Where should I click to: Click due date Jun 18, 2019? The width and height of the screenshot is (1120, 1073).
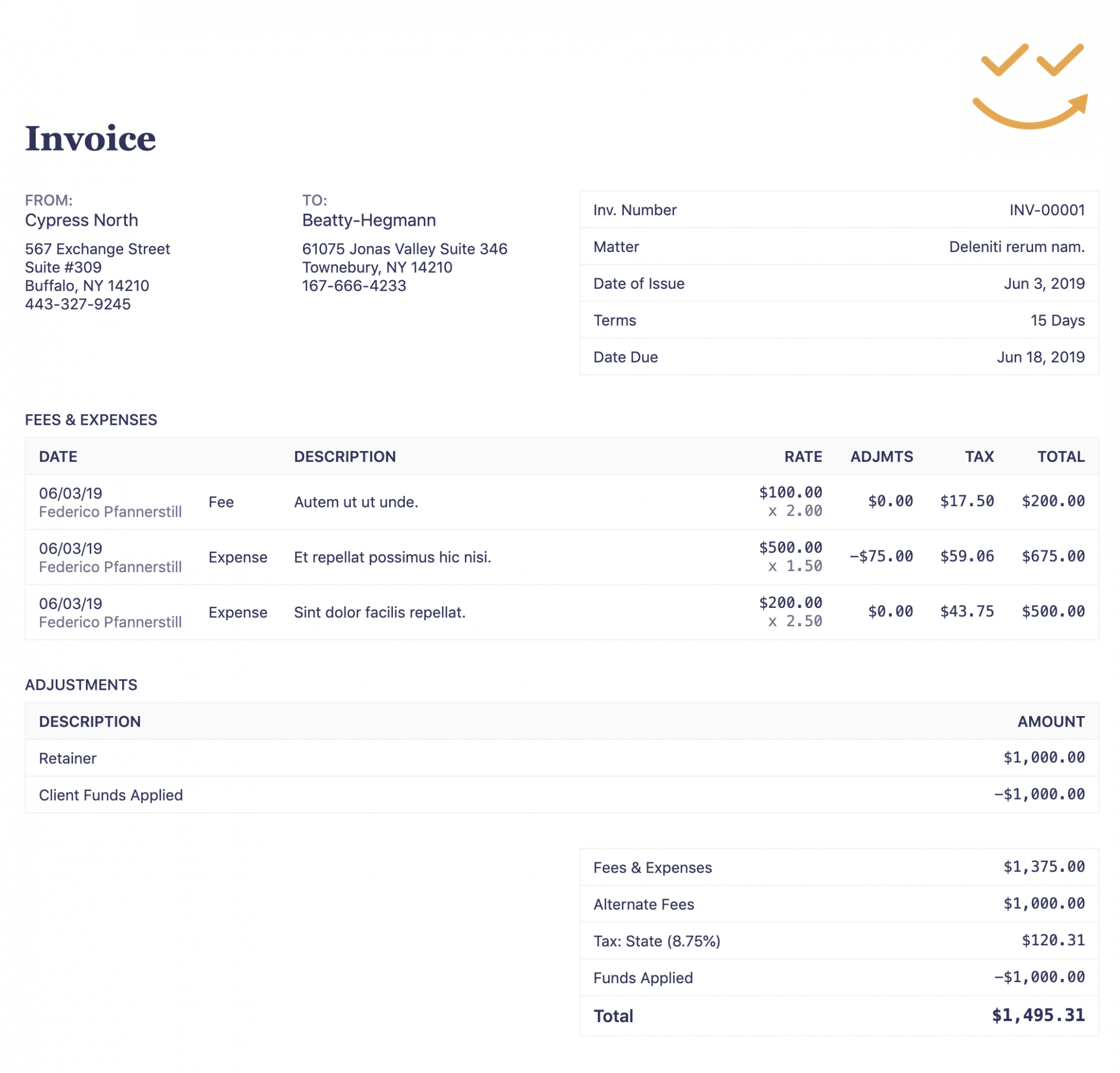(x=1041, y=357)
